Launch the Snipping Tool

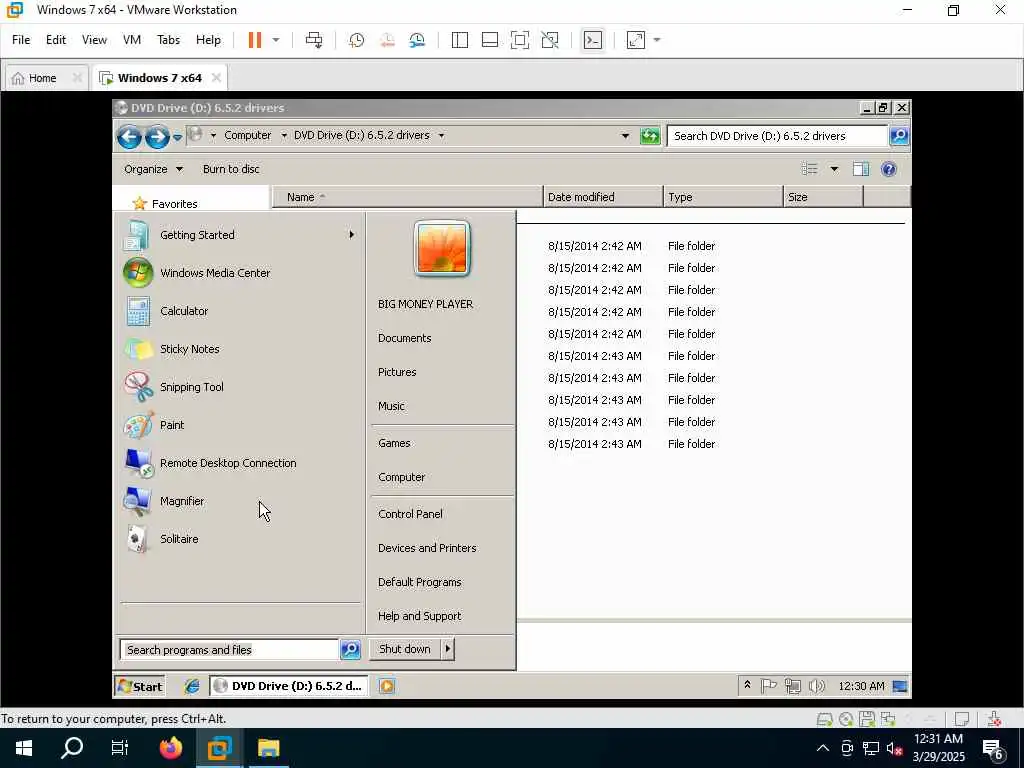point(240,387)
